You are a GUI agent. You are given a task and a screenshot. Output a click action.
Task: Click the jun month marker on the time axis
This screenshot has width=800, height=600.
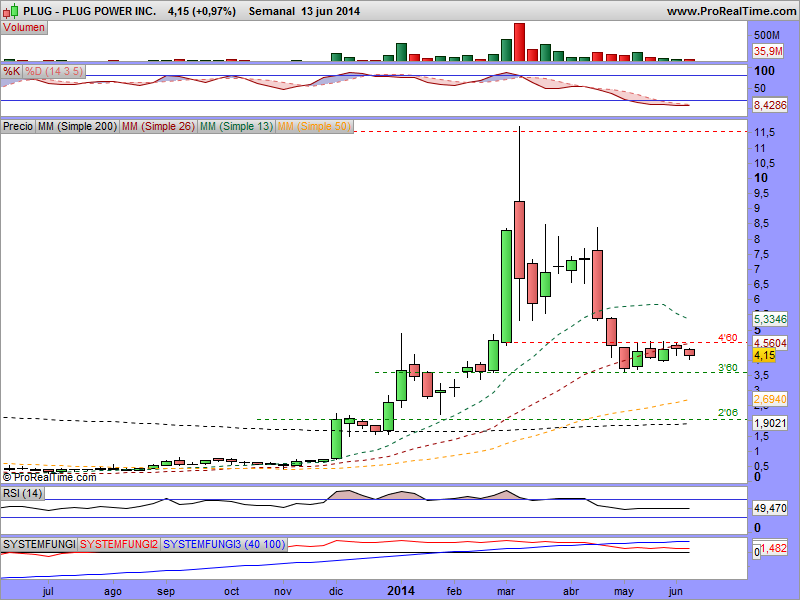point(676,591)
